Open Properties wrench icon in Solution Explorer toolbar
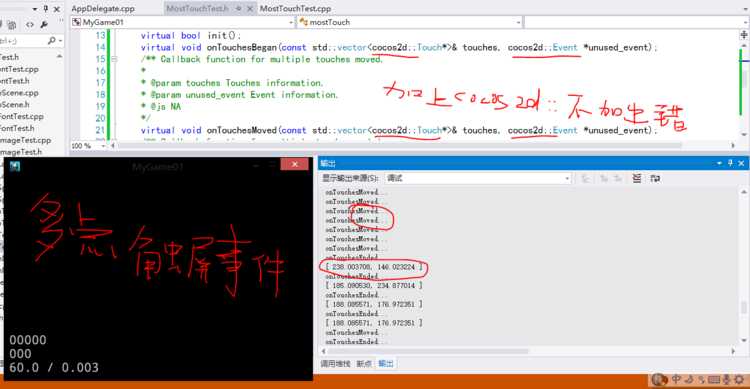 [x=44, y=24]
